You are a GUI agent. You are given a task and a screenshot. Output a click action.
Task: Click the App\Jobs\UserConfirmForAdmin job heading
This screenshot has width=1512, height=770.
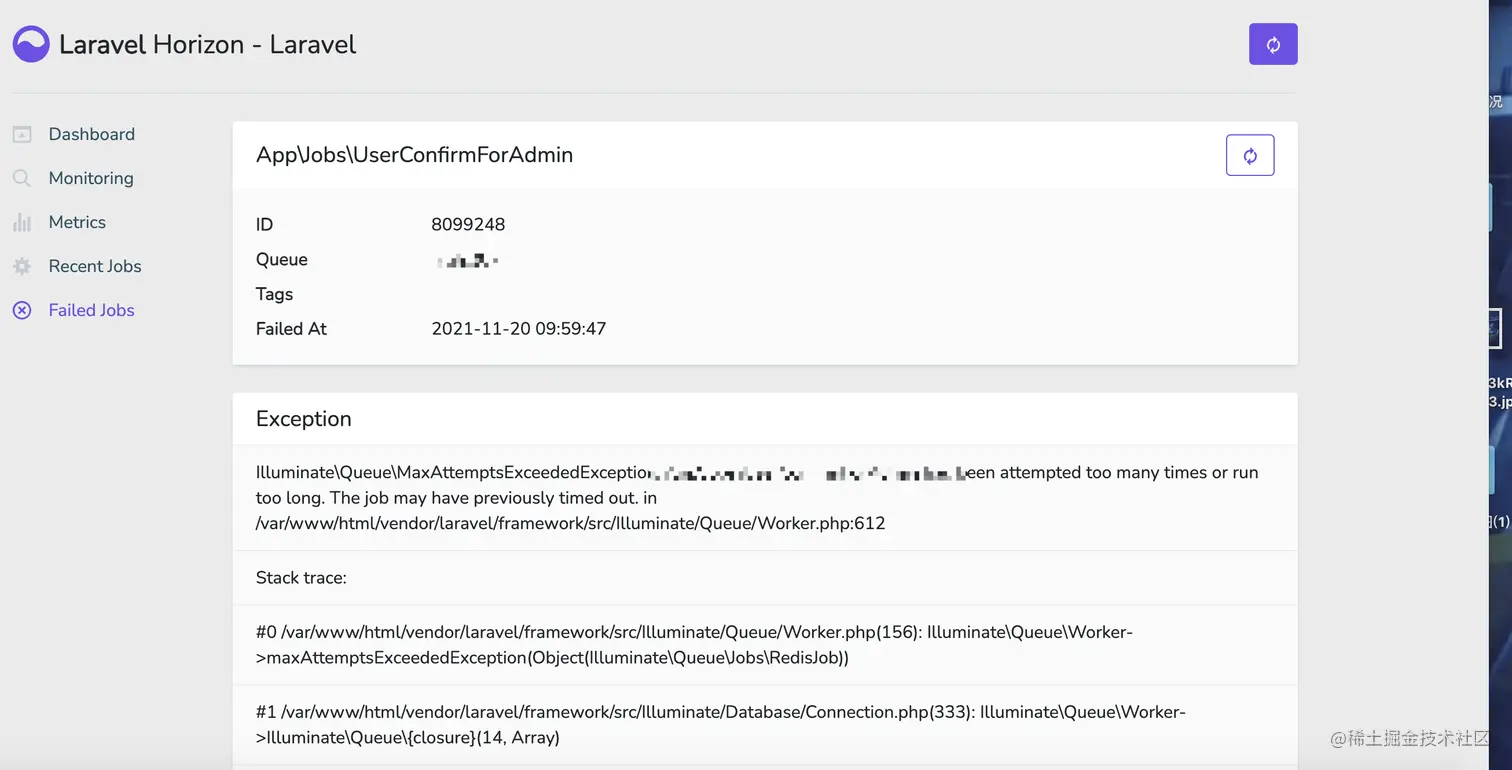click(414, 155)
